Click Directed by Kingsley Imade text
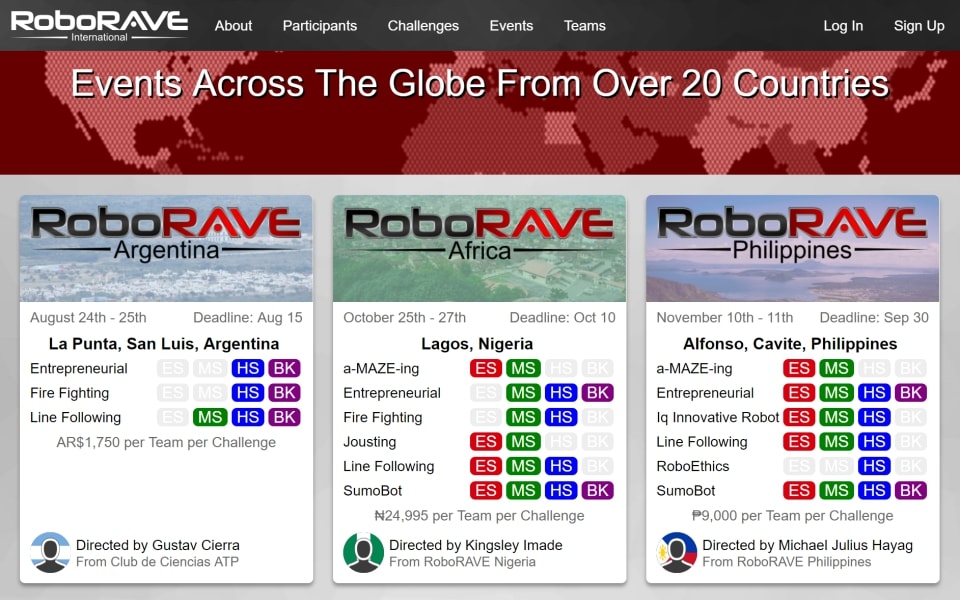Screen dimensions: 960x600 point(476,545)
